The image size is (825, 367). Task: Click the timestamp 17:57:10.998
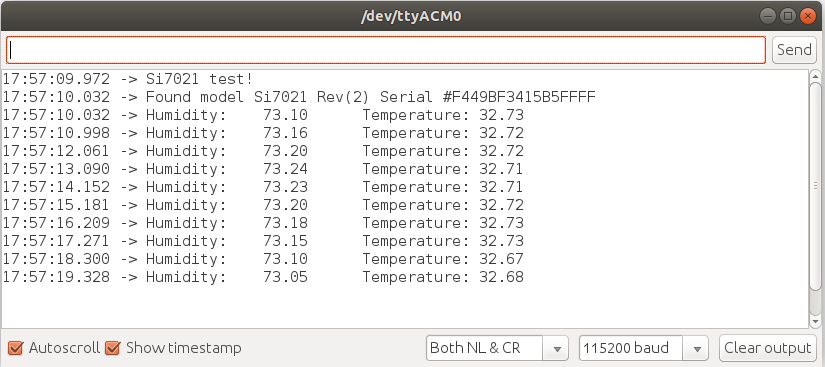[x=56, y=133]
